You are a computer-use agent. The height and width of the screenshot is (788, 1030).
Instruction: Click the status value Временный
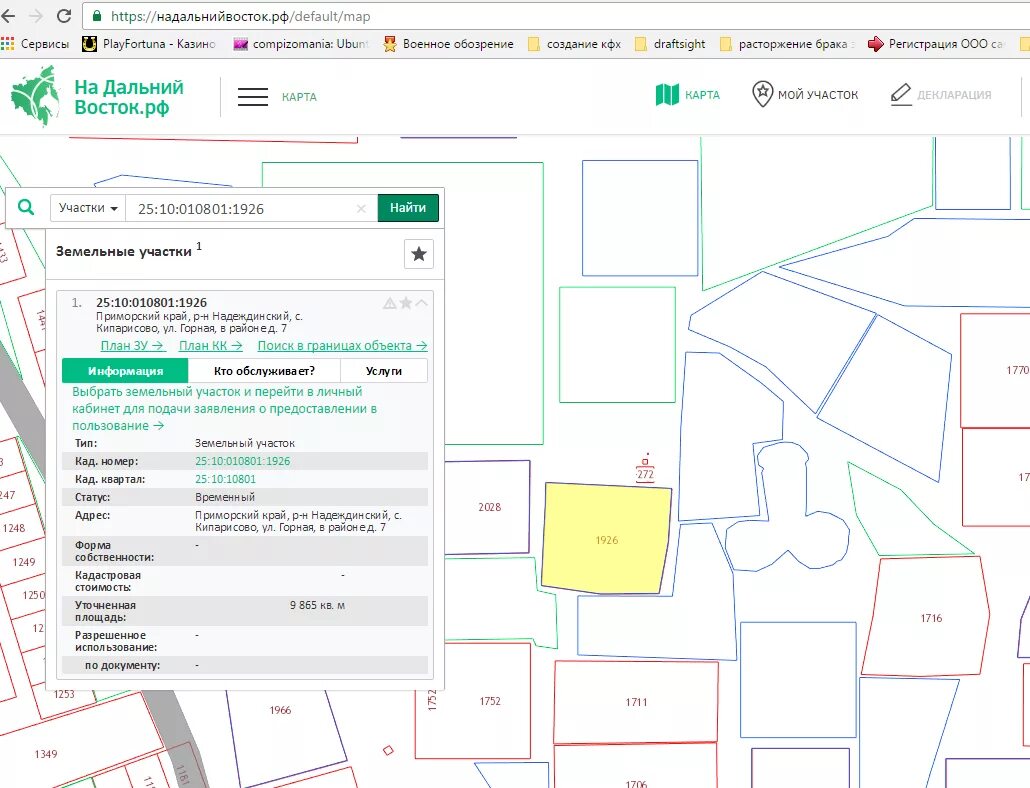[x=225, y=497]
